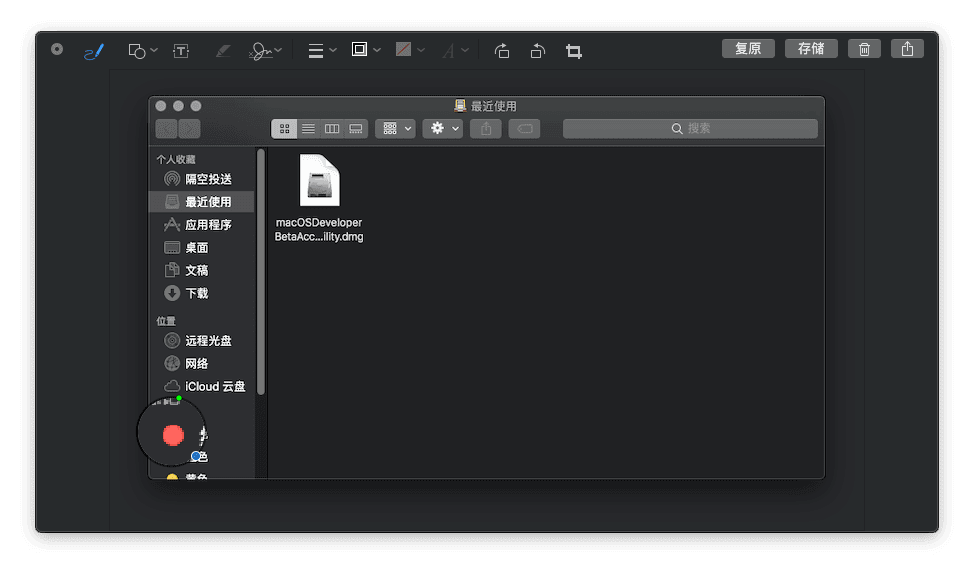Open the line thickness style dropdown

tap(321, 51)
